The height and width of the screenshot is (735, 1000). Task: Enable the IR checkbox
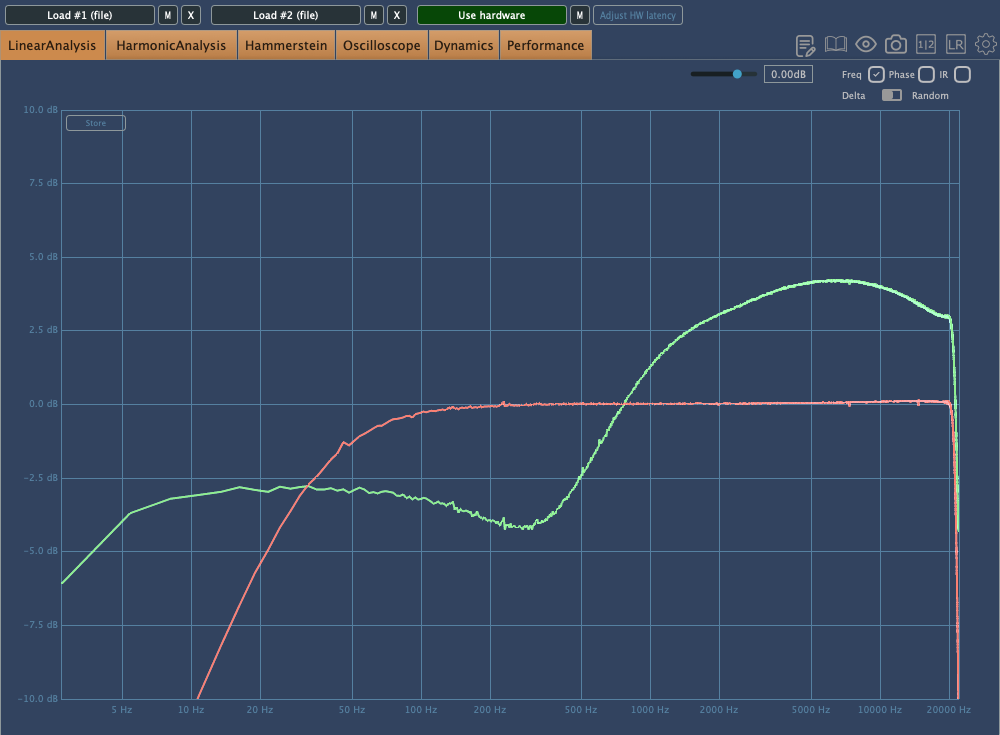962,74
